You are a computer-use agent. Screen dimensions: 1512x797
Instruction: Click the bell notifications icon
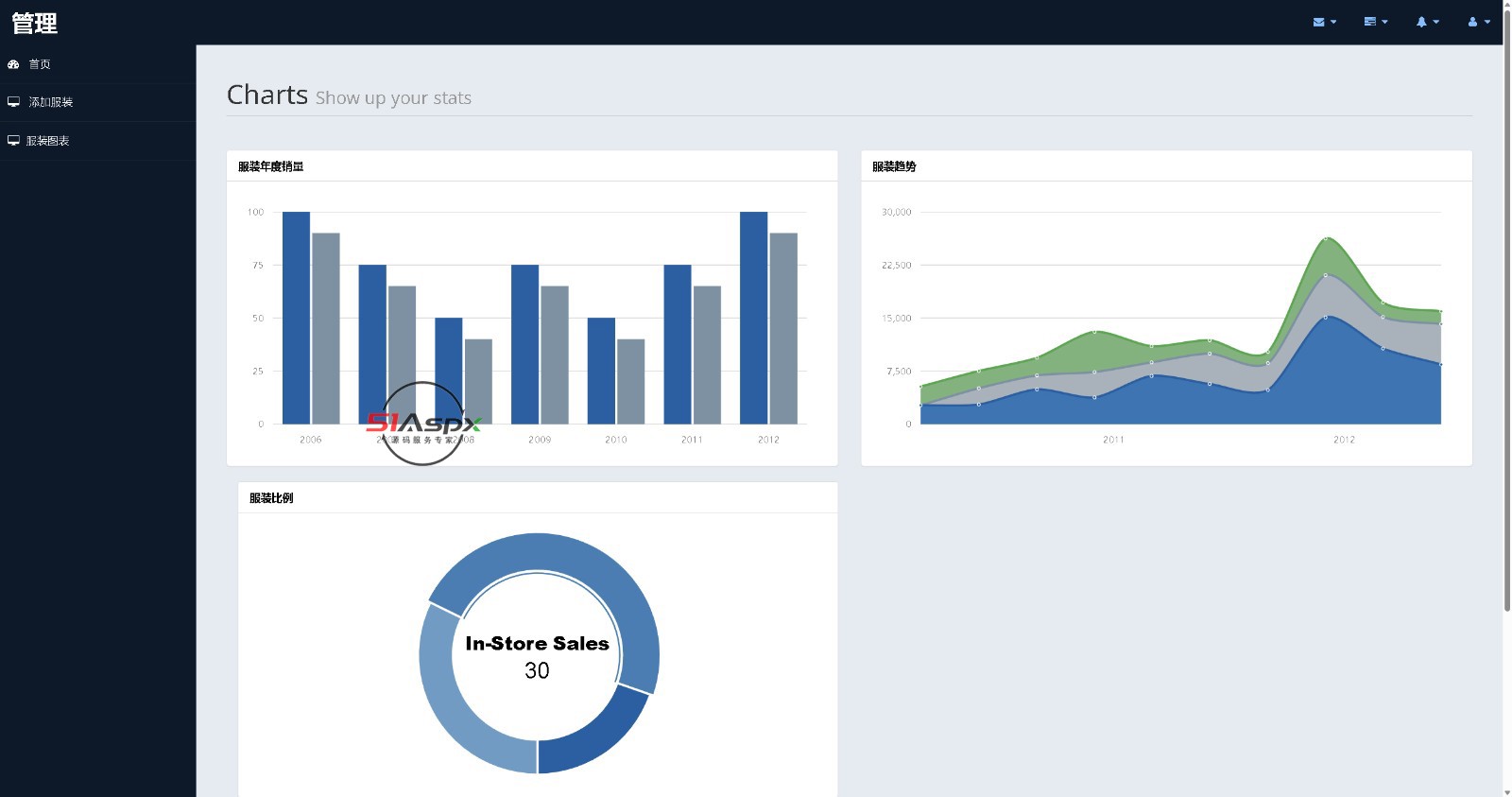(x=1421, y=22)
